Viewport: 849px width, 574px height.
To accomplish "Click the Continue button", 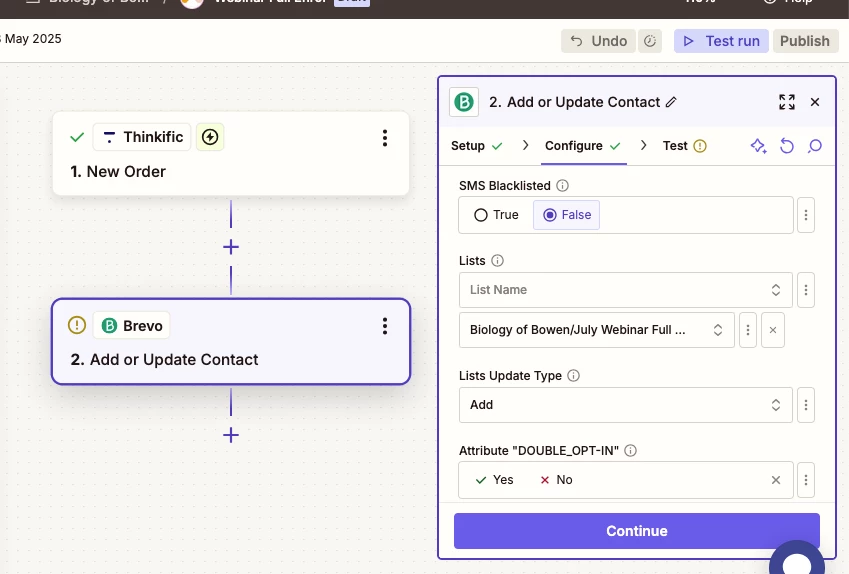I will tap(637, 531).
